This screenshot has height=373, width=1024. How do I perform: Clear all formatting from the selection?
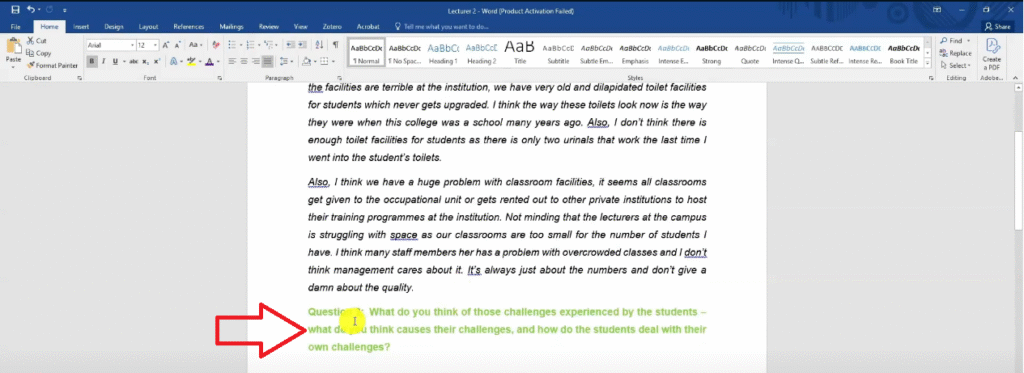click(x=216, y=45)
